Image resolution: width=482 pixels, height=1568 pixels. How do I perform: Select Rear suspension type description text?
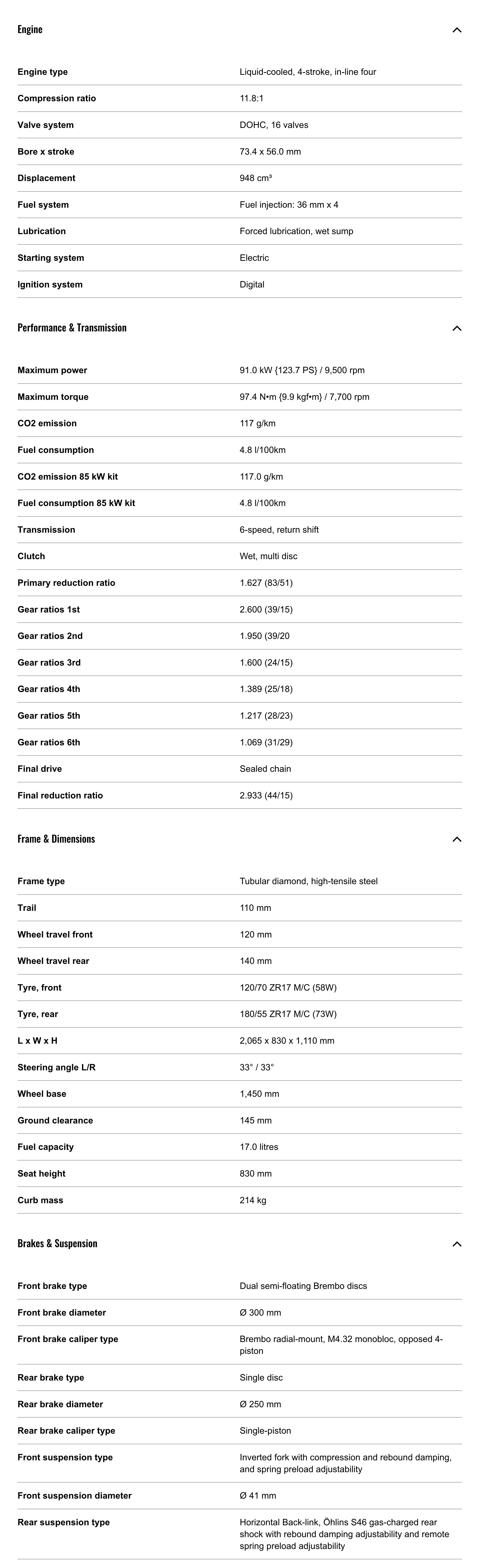tap(344, 1534)
